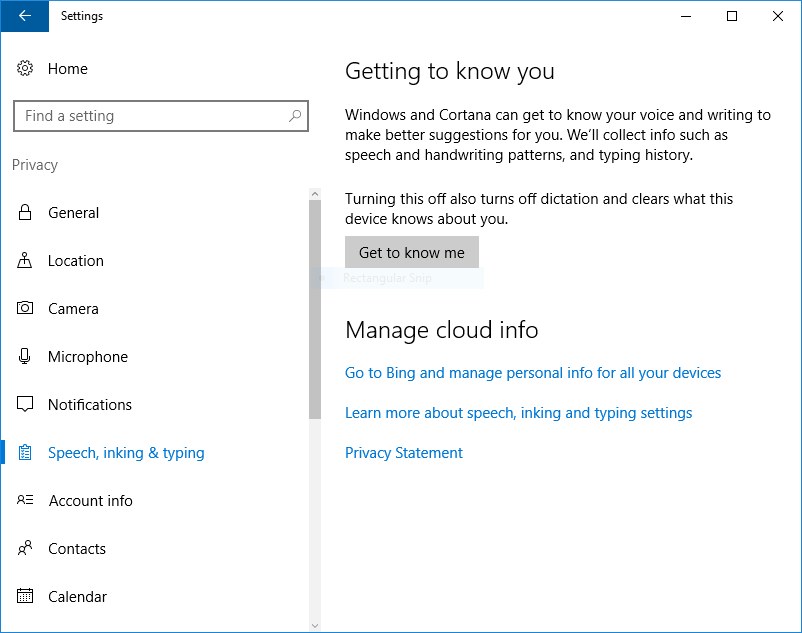Click the Account info icon

click(x=25, y=501)
